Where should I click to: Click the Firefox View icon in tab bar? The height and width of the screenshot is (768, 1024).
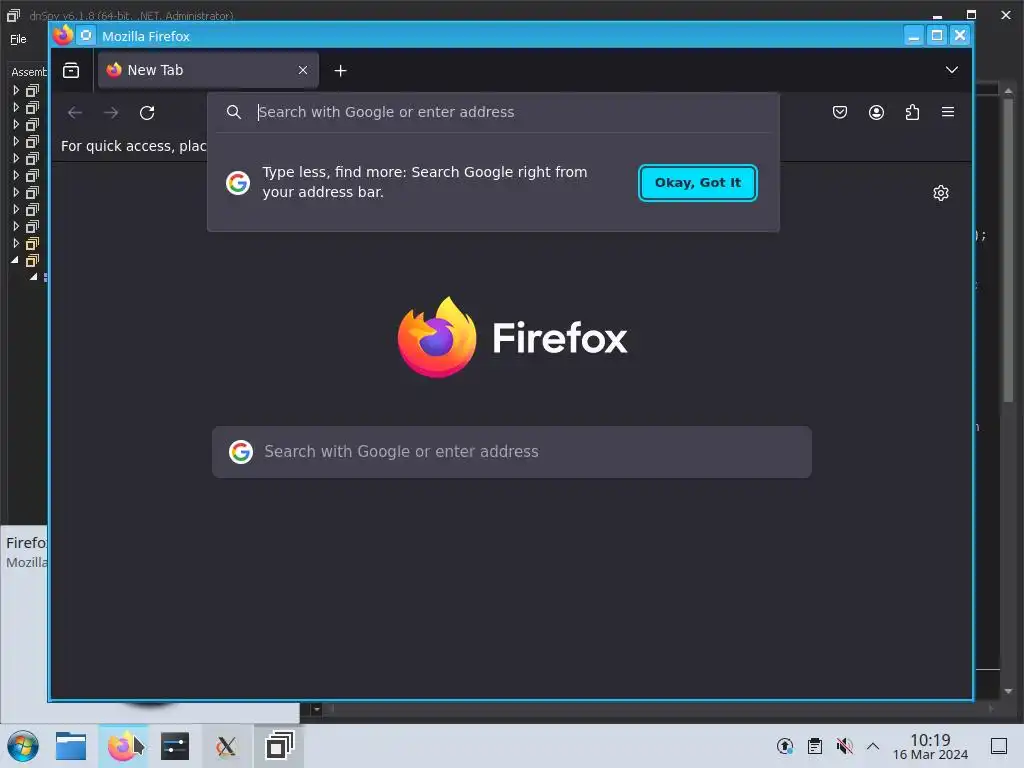click(71, 70)
